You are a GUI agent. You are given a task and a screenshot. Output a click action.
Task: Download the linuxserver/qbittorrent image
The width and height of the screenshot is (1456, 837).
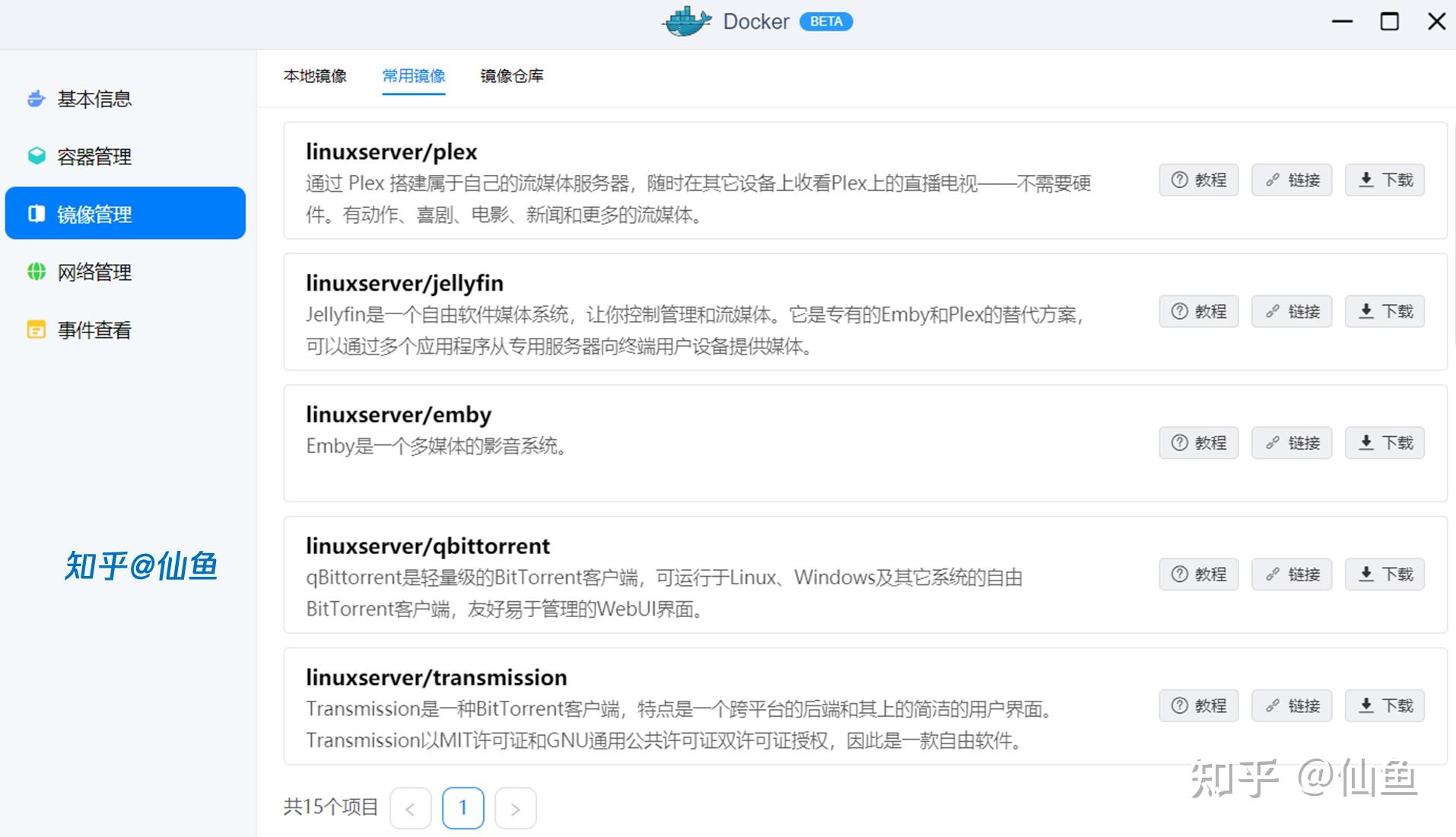pyautogui.click(x=1384, y=574)
